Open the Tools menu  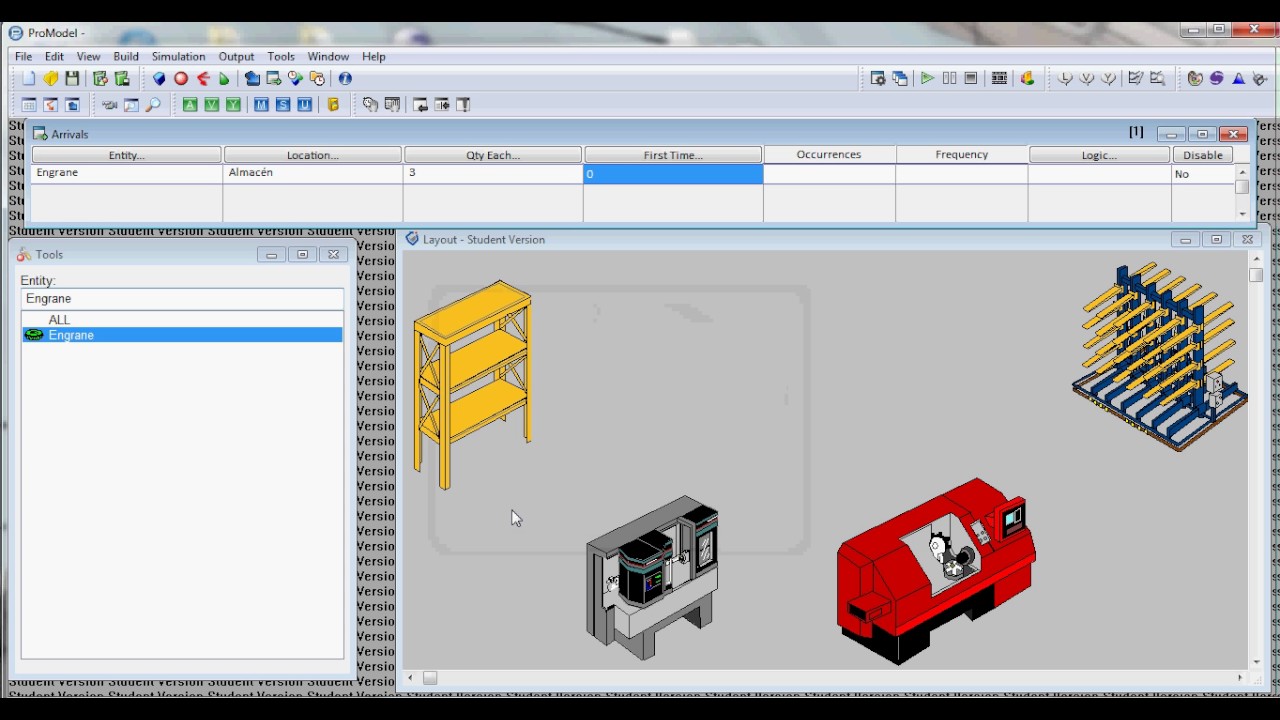[x=281, y=57]
